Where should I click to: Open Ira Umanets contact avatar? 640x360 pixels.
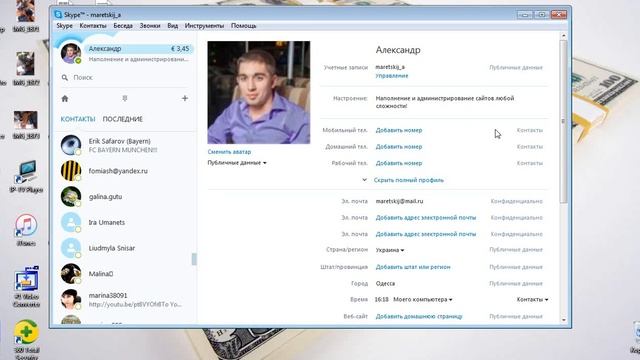coord(71,222)
